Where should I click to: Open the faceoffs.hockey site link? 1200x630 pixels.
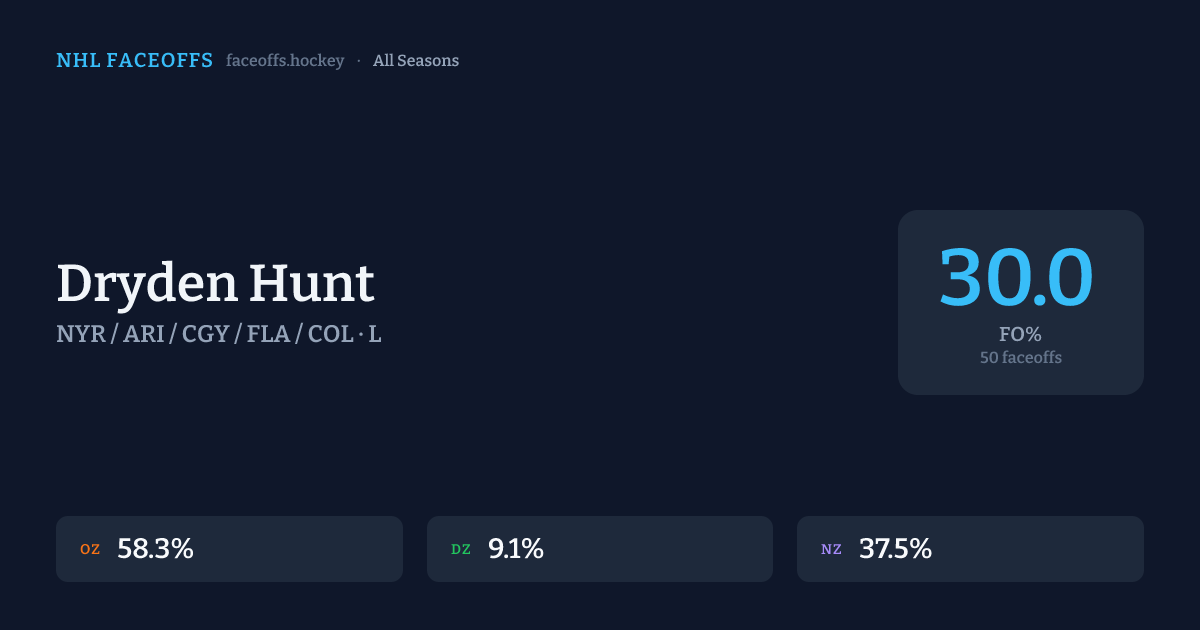pyautogui.click(x=285, y=61)
